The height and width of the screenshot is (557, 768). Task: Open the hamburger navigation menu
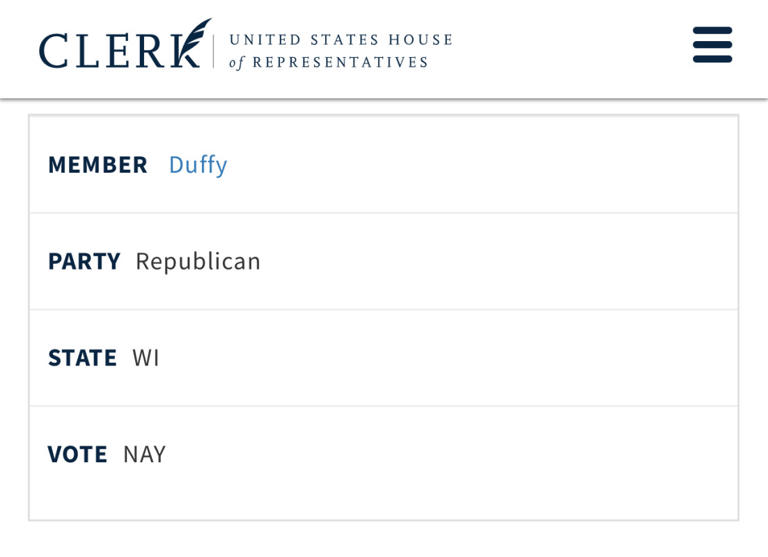(712, 45)
